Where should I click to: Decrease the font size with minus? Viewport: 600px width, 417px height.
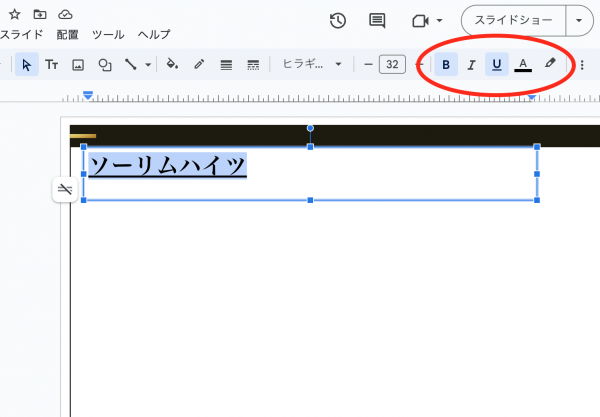tap(368, 65)
